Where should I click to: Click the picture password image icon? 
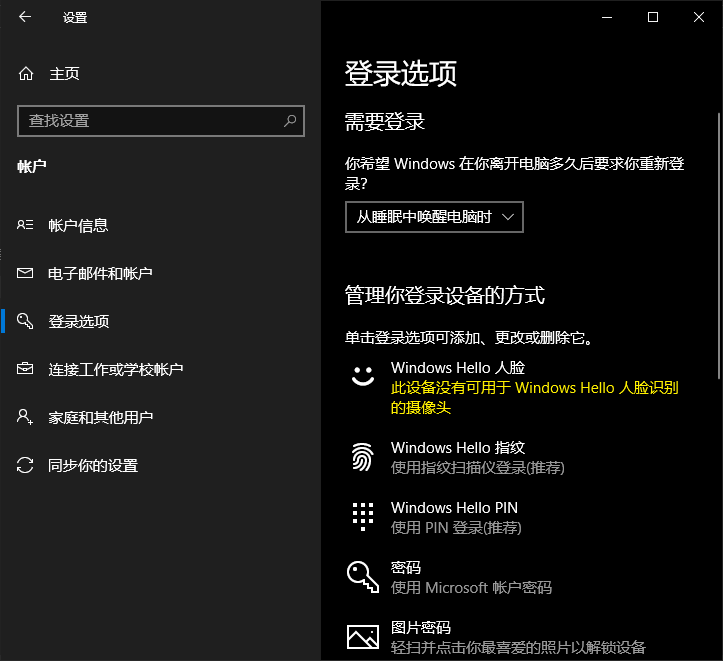(x=363, y=637)
